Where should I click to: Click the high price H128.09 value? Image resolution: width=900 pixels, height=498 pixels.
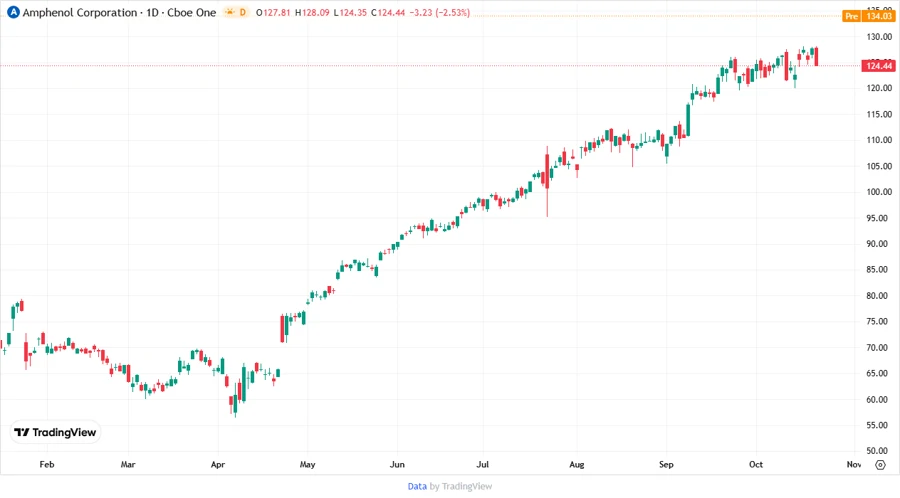pos(312,12)
